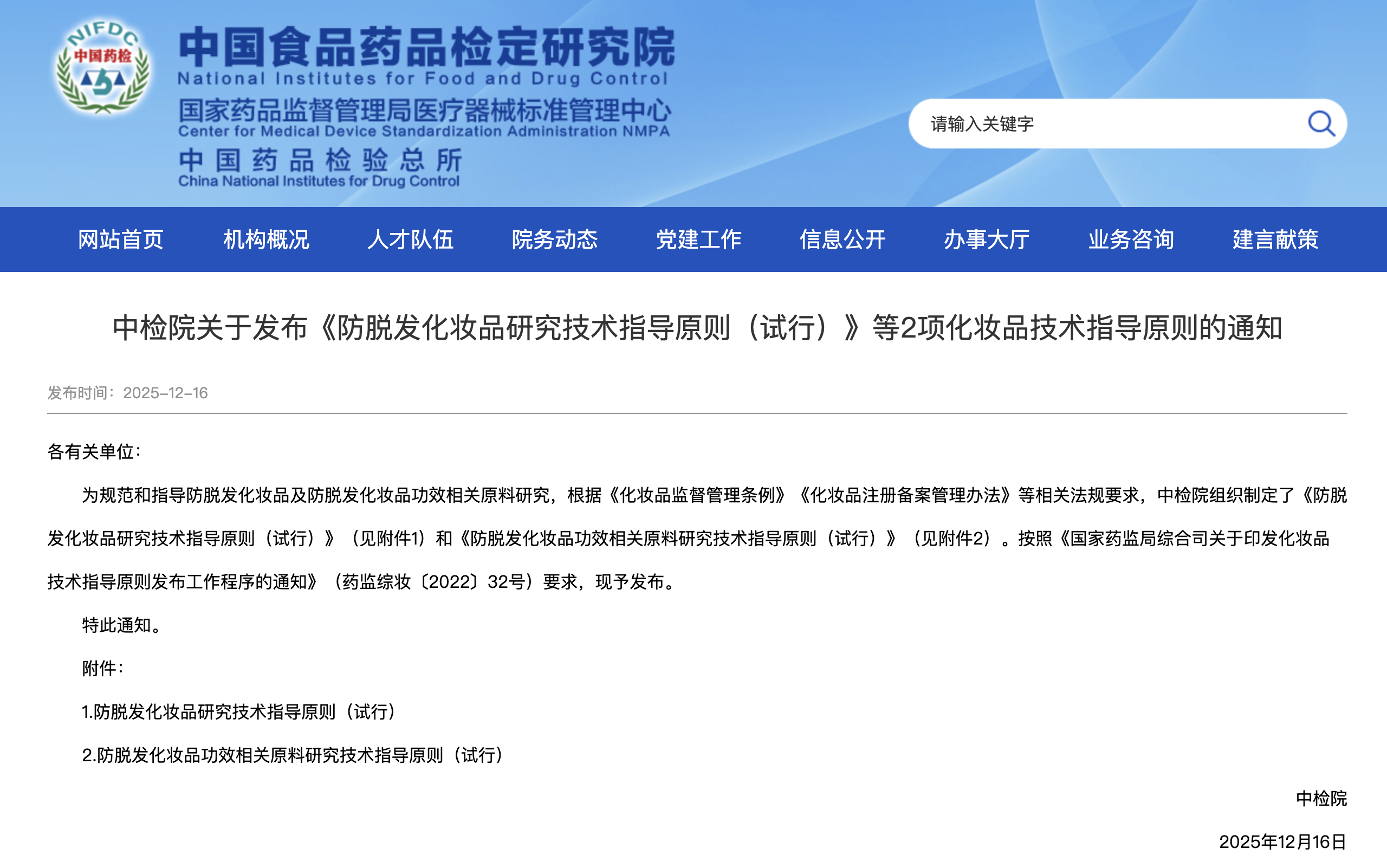Click the 中国食品药品检定研究院 header title

click(x=426, y=47)
